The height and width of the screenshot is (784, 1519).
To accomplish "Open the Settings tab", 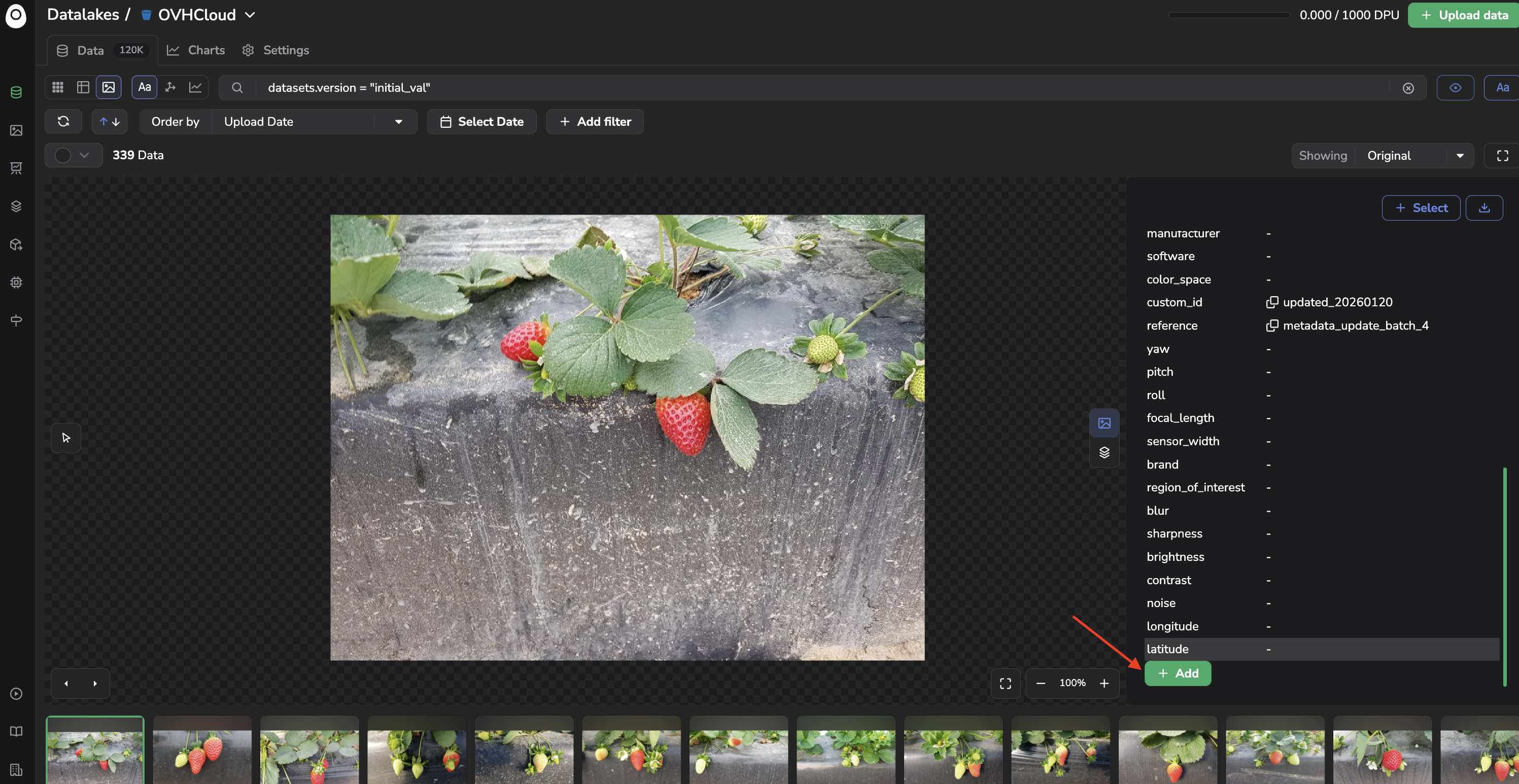I will (x=275, y=50).
